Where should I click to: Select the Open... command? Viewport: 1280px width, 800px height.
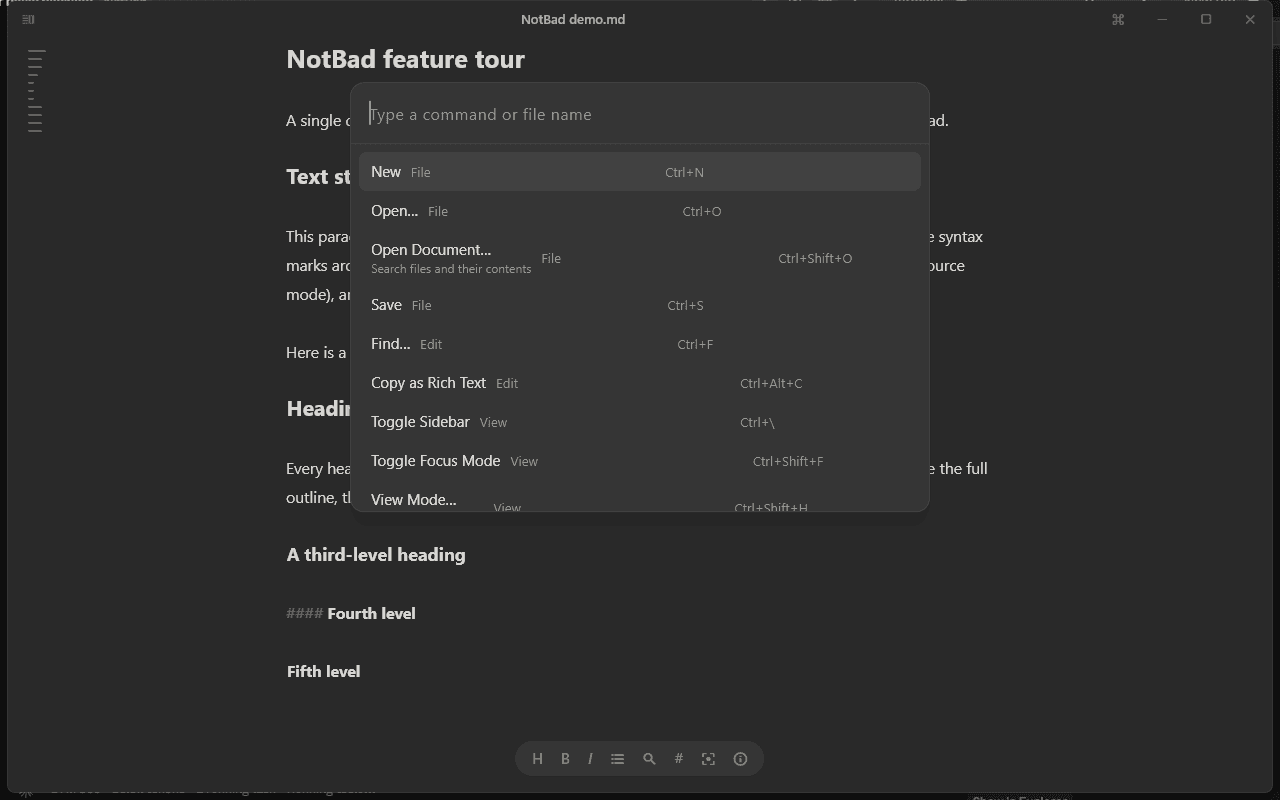[x=640, y=211]
